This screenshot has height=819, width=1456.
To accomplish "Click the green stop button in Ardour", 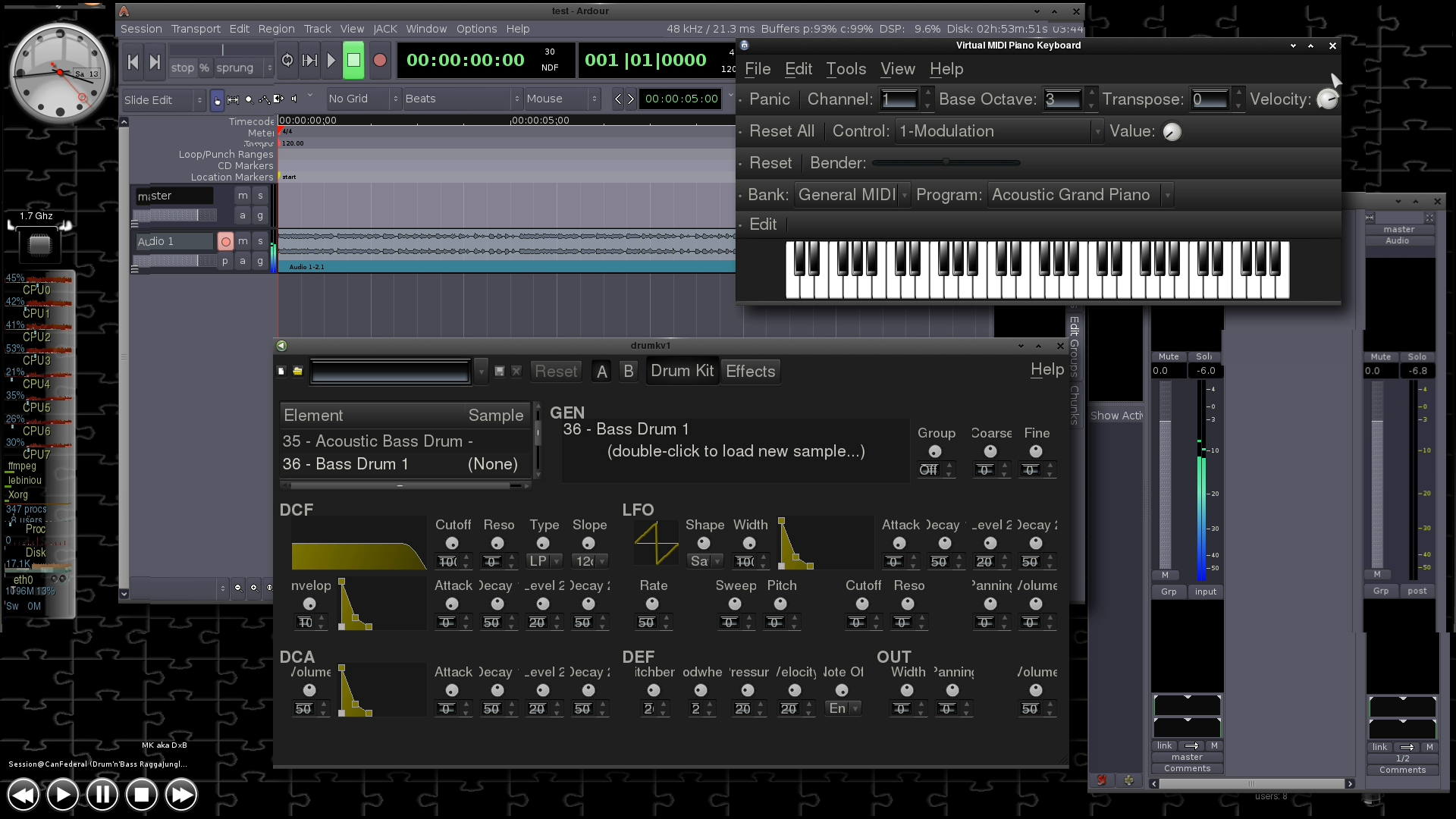I will coord(353,61).
